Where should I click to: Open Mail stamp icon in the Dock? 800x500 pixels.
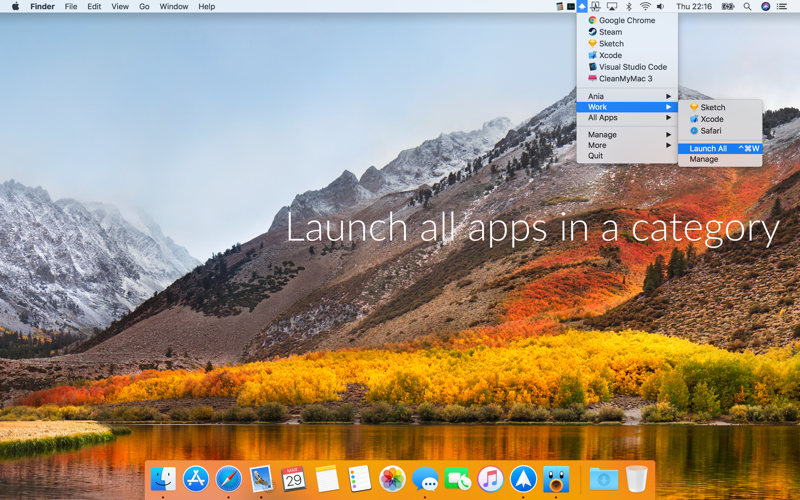click(x=261, y=479)
